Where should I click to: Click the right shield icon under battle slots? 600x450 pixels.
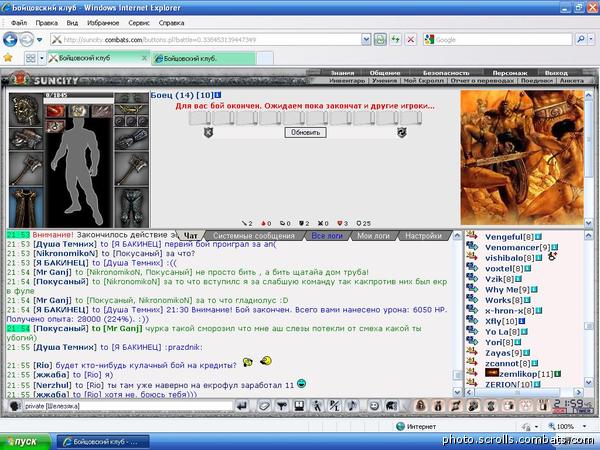pos(401,132)
